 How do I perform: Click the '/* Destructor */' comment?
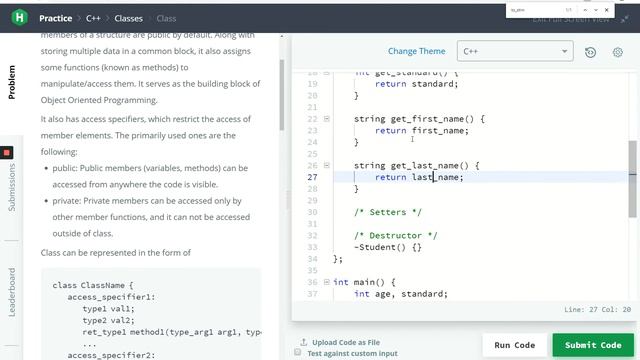point(396,236)
